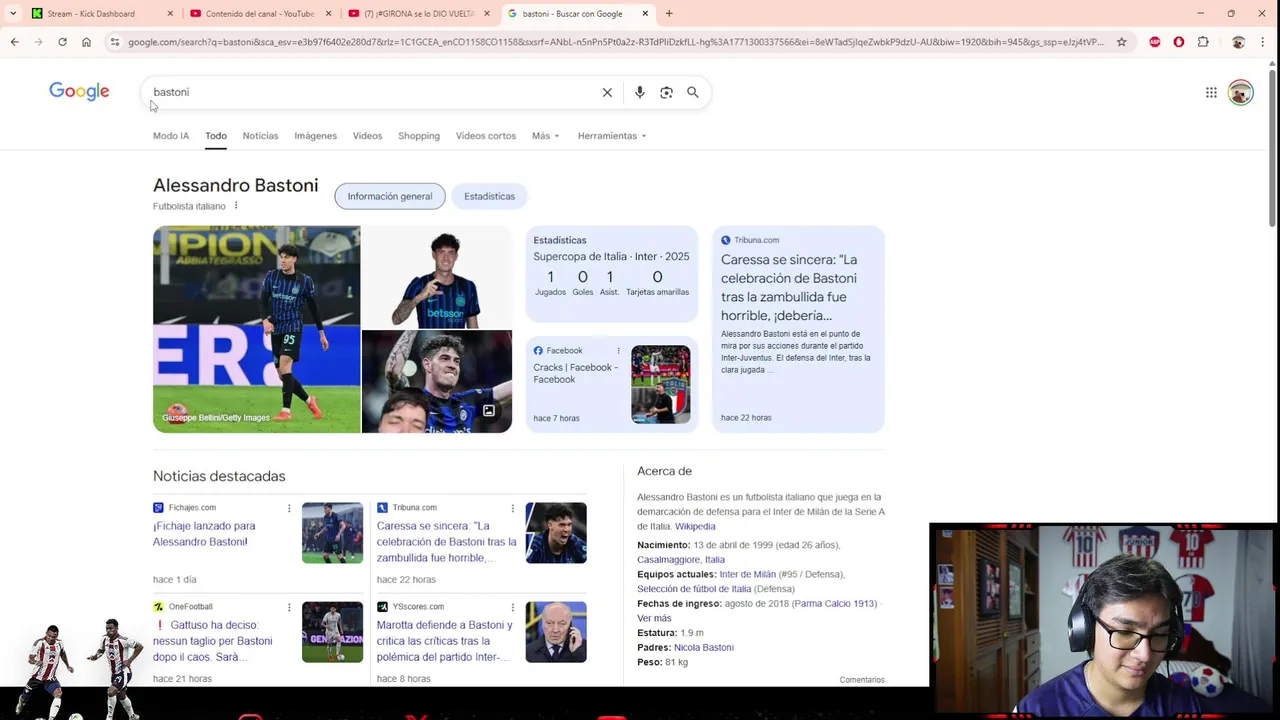Viewport: 1280px width, 720px height.
Task: Click the site info icon in address bar
Action: tap(115, 42)
